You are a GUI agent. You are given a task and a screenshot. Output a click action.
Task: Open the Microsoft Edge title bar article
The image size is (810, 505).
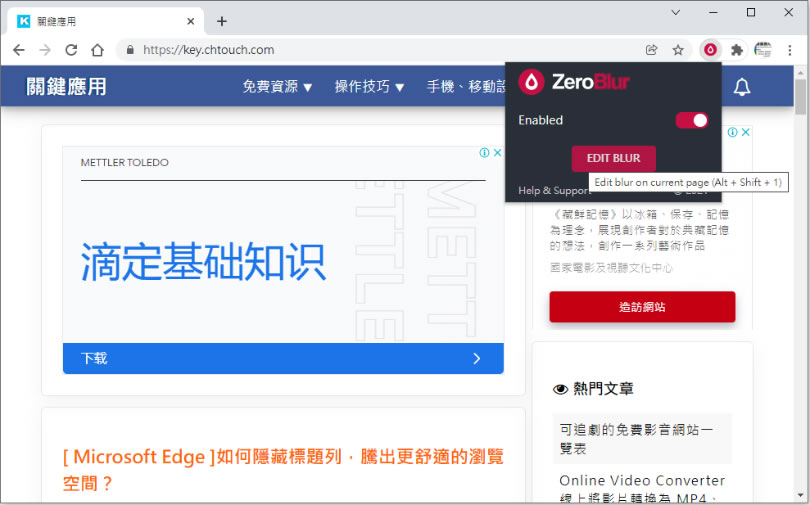[283, 469]
